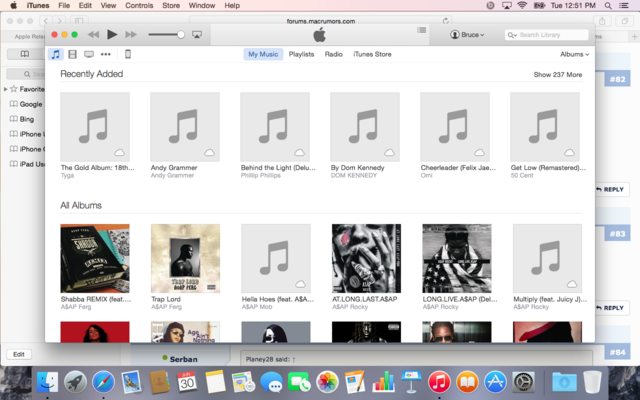Click the REPLY button under post #82
The height and width of the screenshot is (400, 640).
point(611,189)
